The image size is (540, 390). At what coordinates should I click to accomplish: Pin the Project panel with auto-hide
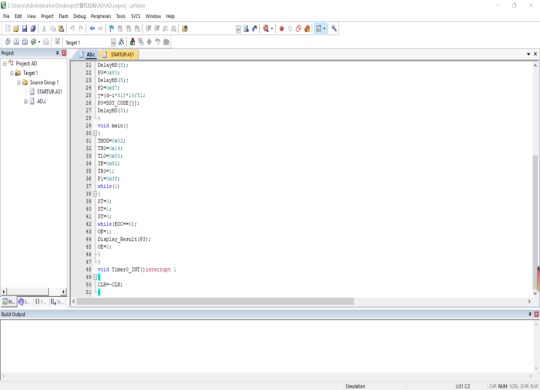coord(58,53)
